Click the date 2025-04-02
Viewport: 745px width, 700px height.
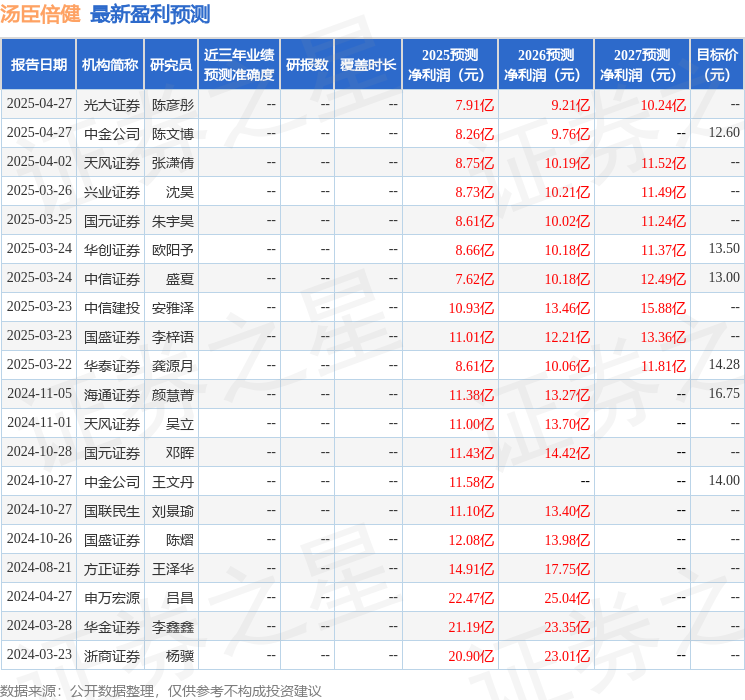39,162
